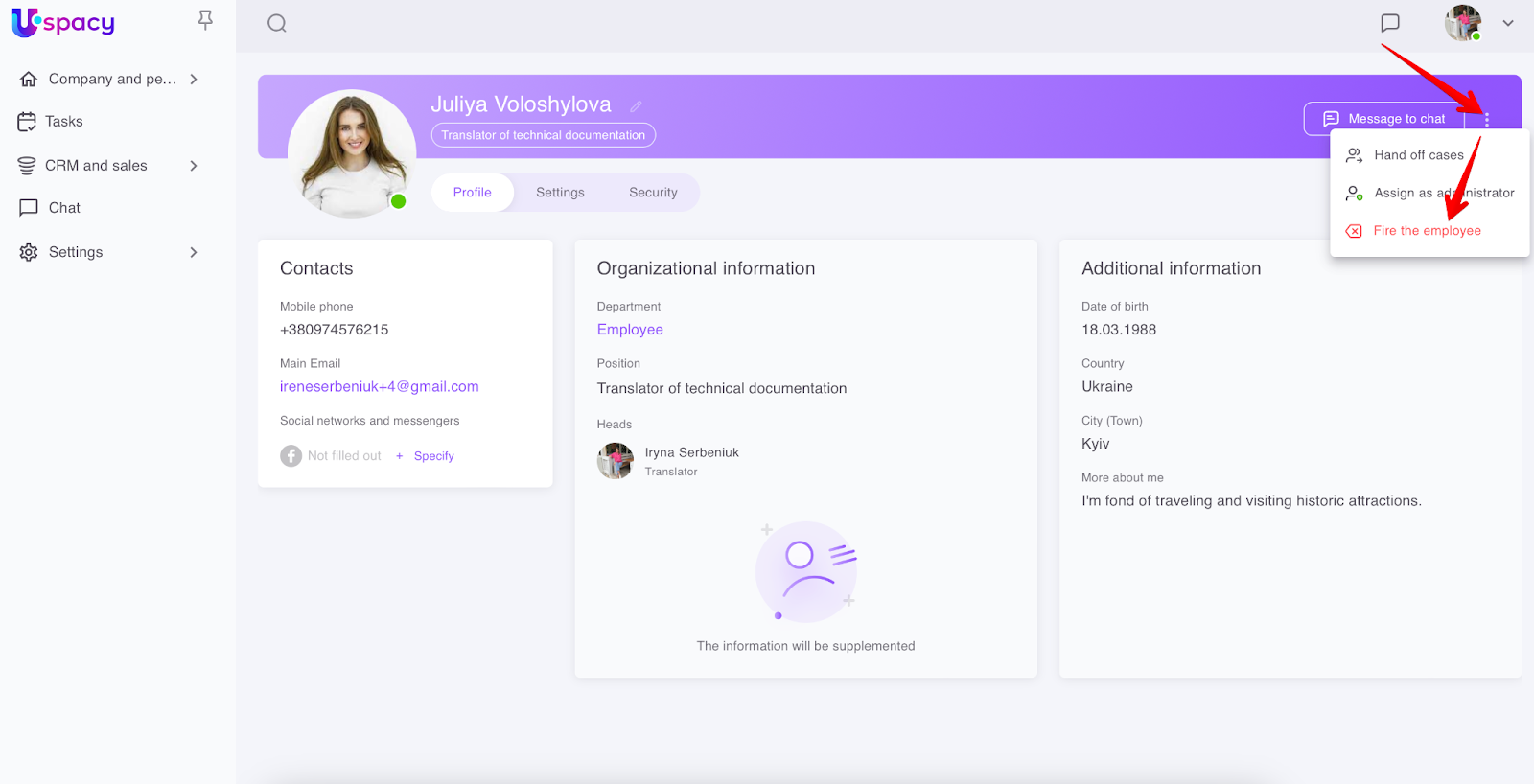Click the Facebook social network icon
Viewport: 1534px width, 784px height.
[291, 456]
